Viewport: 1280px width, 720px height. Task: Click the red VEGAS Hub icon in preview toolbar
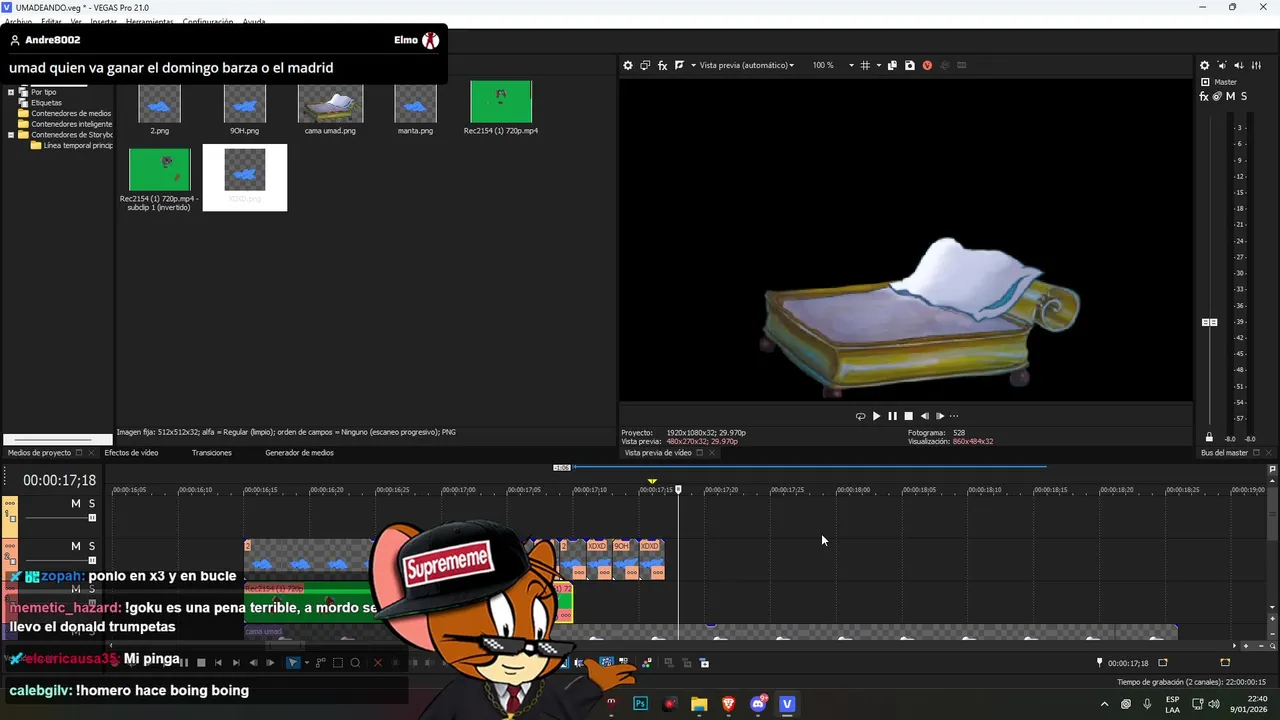pyautogui.click(x=927, y=65)
